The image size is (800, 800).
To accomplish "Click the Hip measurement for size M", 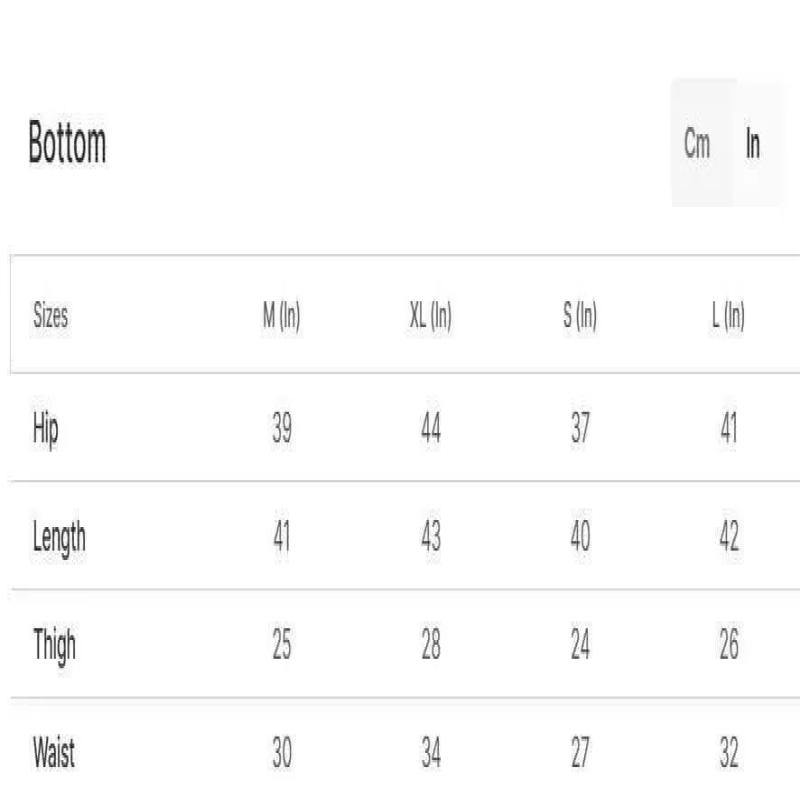I will [282, 429].
